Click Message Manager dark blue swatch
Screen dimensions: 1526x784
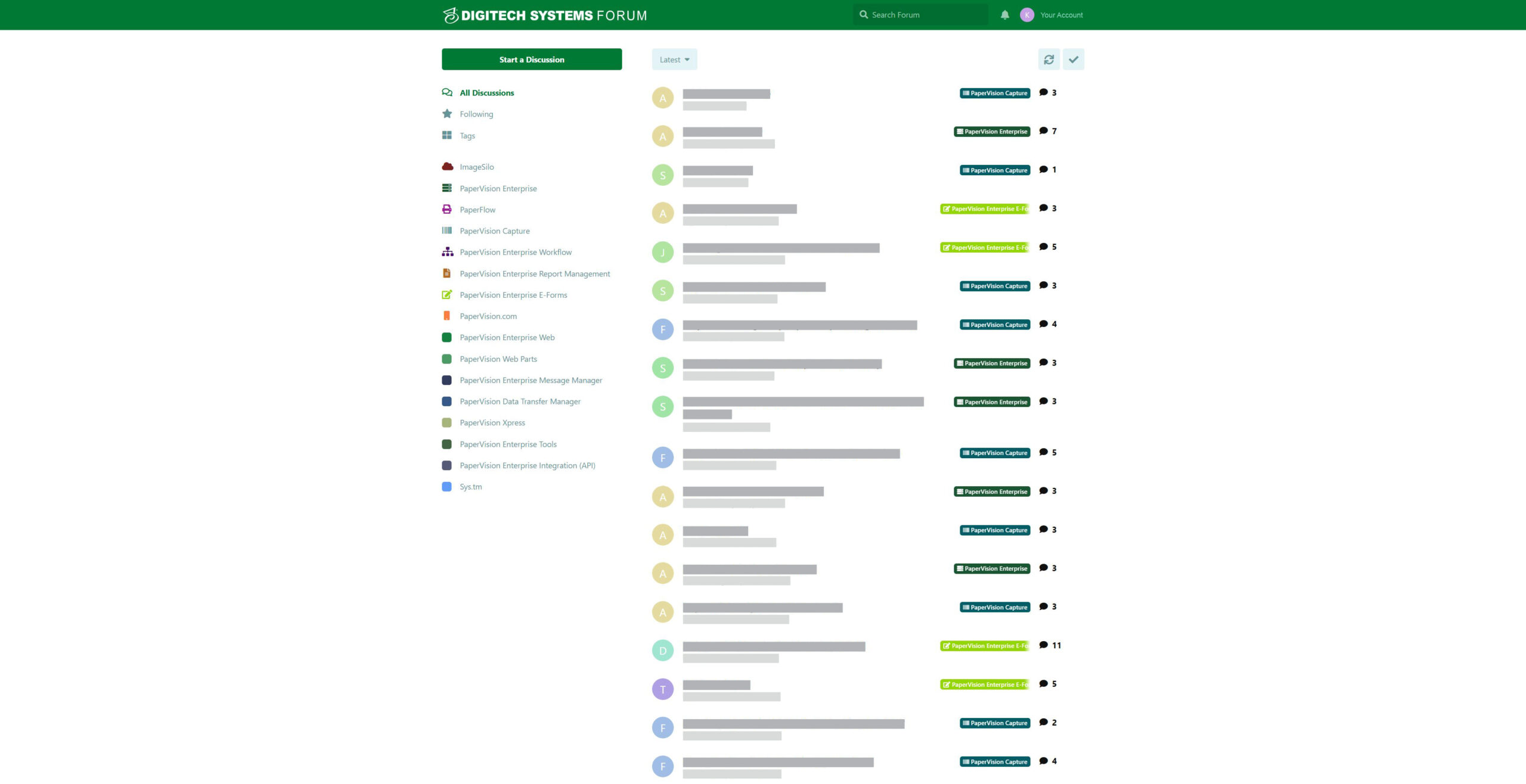[x=446, y=380]
